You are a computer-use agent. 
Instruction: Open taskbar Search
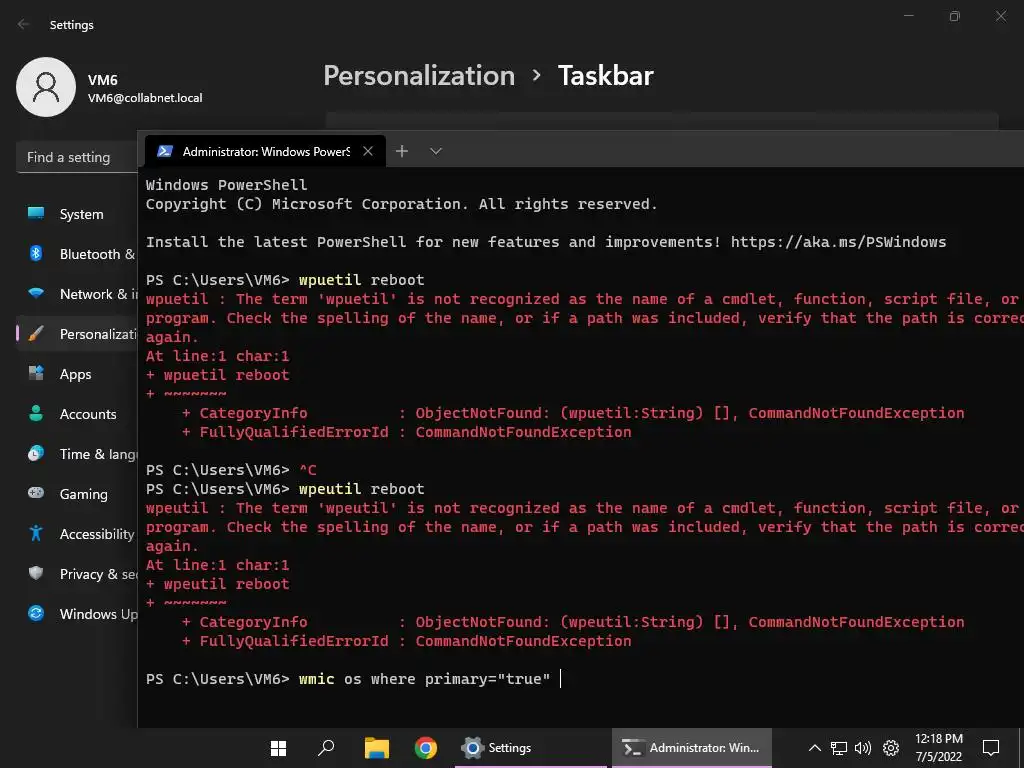pyautogui.click(x=326, y=748)
